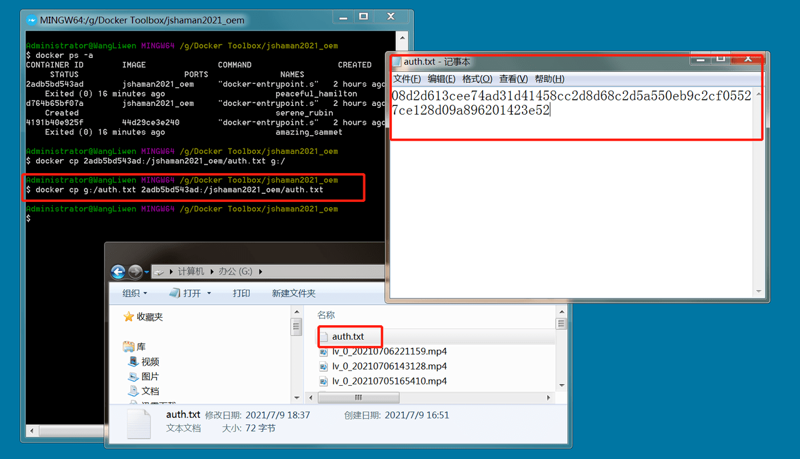Click the 创建日期 2021/7/9 16:51 value
This screenshot has height=459, width=800.
pos(417,415)
